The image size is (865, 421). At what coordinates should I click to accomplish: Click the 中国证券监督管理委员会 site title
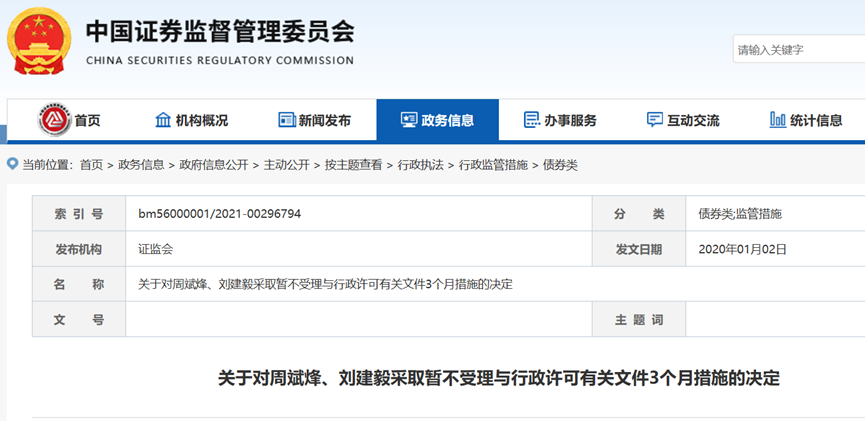[220, 31]
